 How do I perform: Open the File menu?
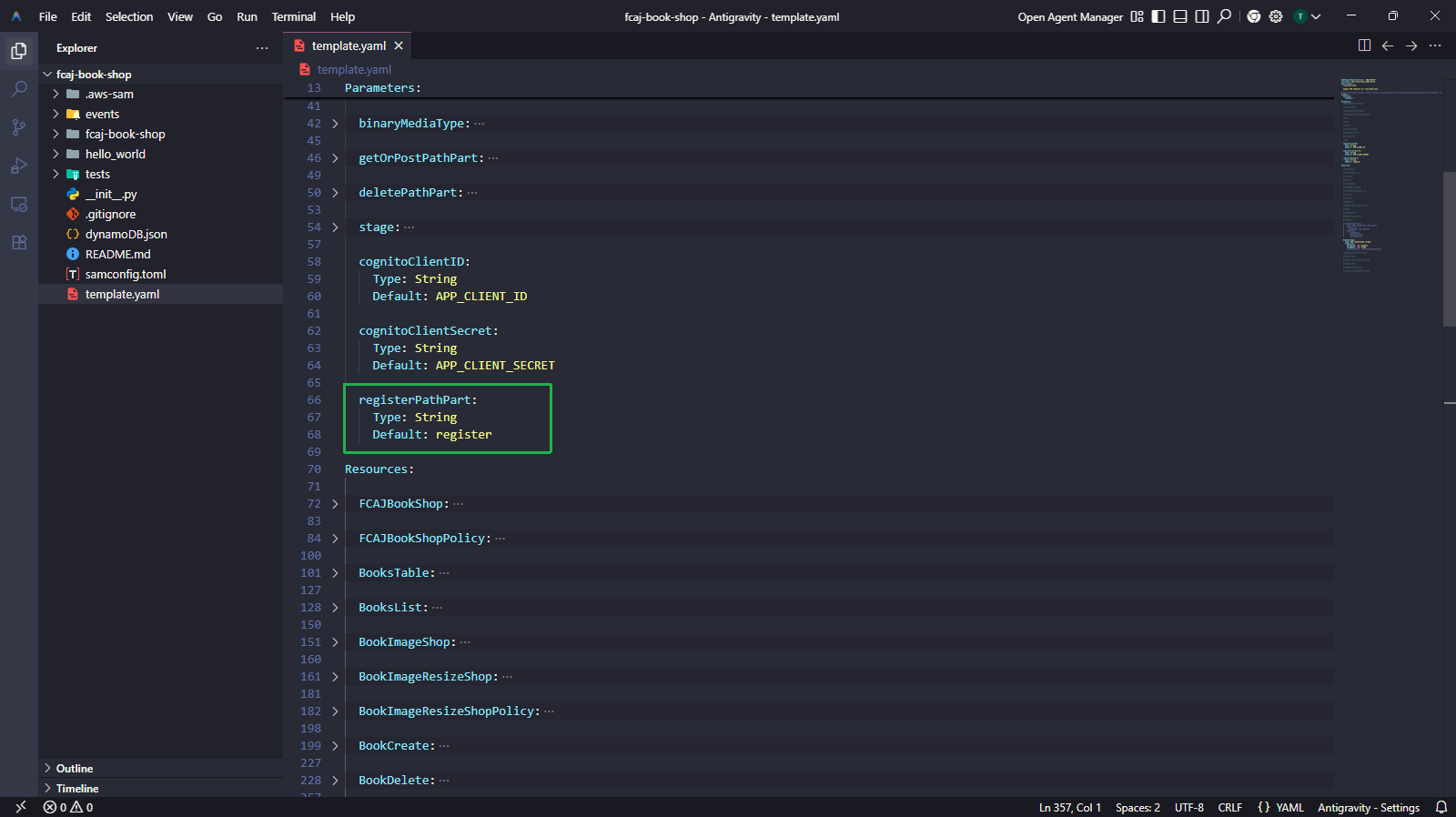tap(48, 16)
